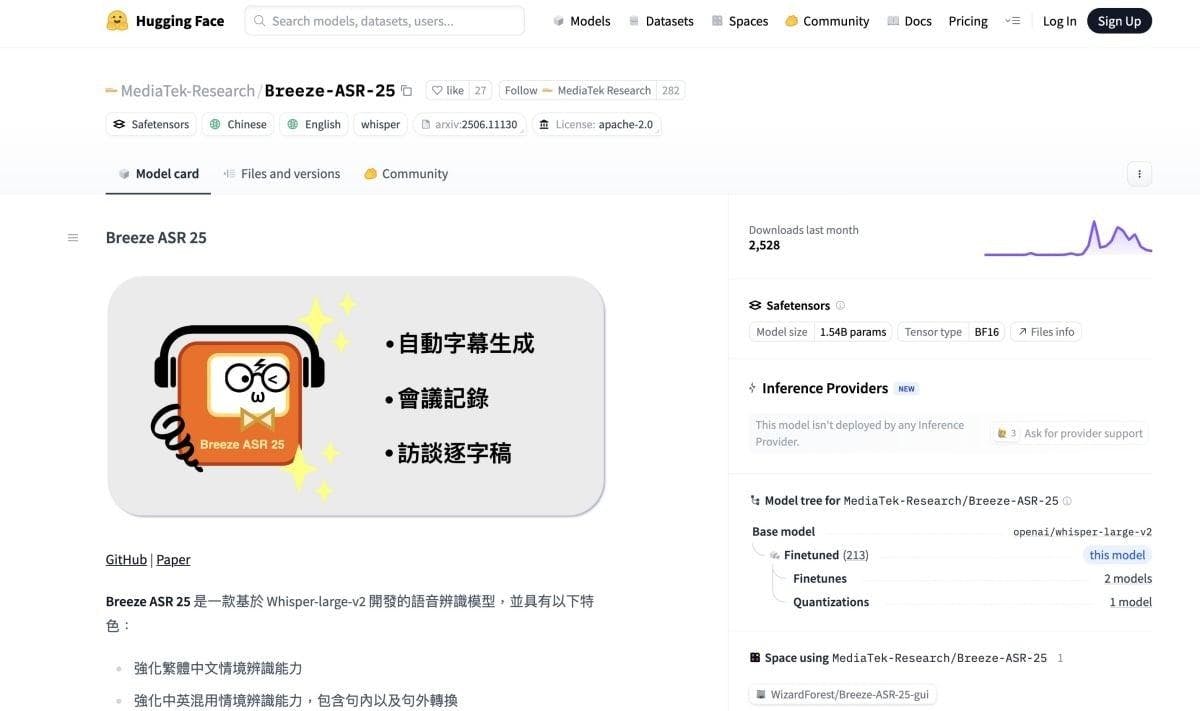
Task: Open the arxiv:2506.11130 tag
Action: pyautogui.click(x=469, y=125)
